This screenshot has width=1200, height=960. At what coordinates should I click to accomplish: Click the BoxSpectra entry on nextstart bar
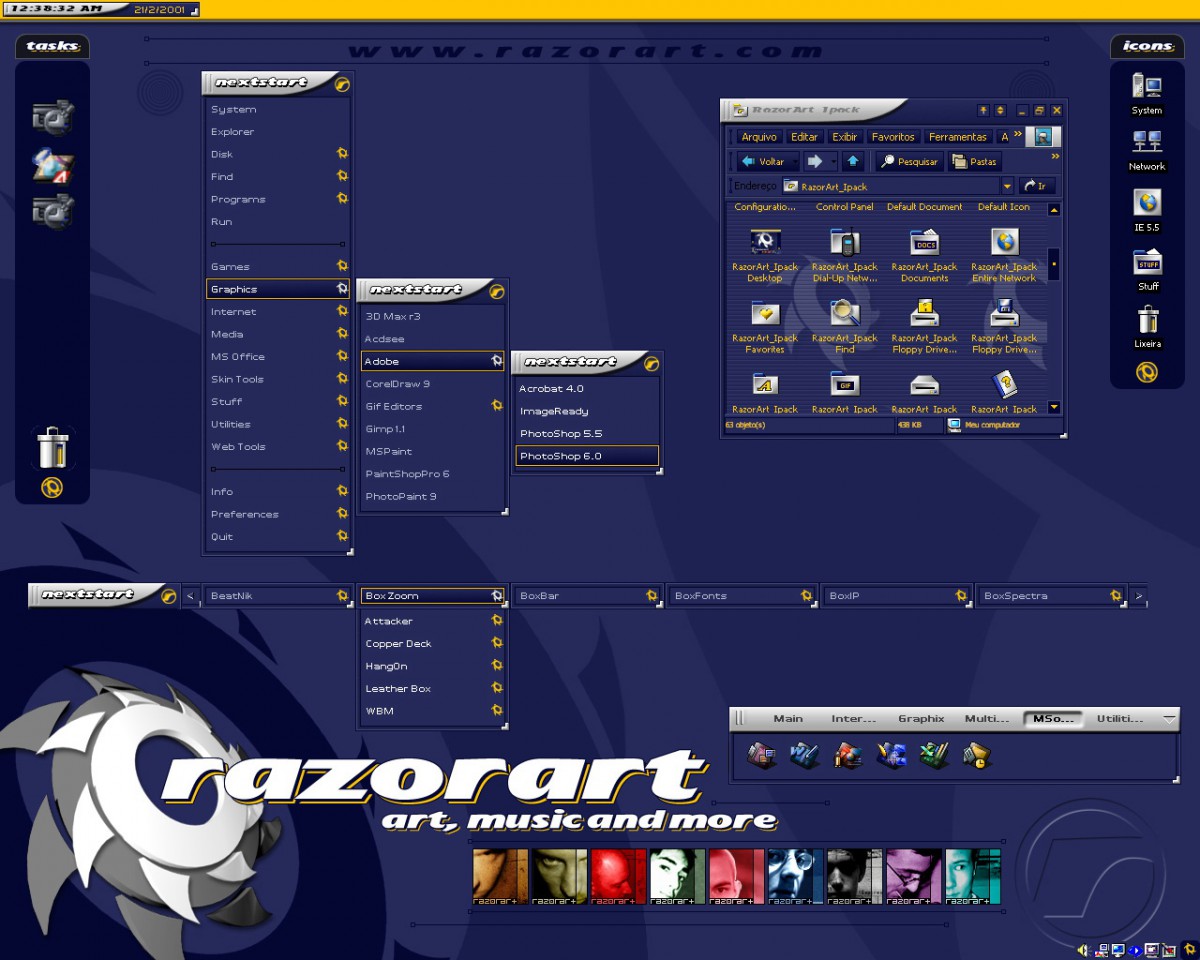click(x=1050, y=596)
